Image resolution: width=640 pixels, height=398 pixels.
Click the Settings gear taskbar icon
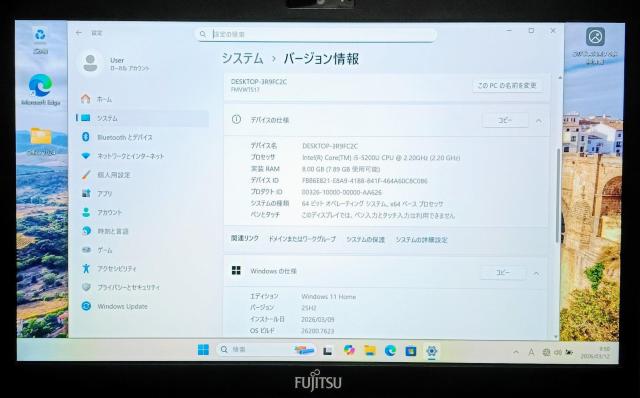tap(431, 351)
